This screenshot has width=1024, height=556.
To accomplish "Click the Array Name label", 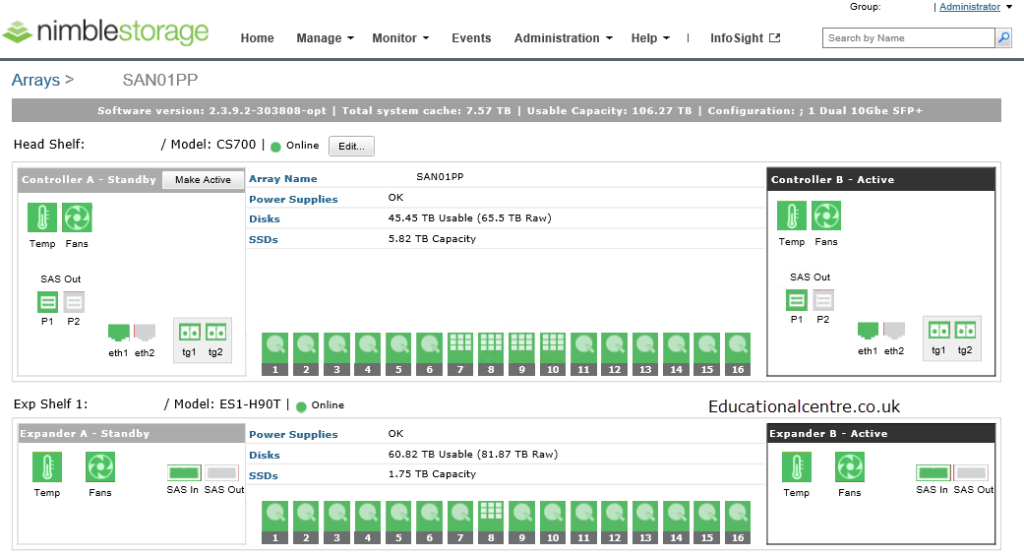I will point(283,178).
